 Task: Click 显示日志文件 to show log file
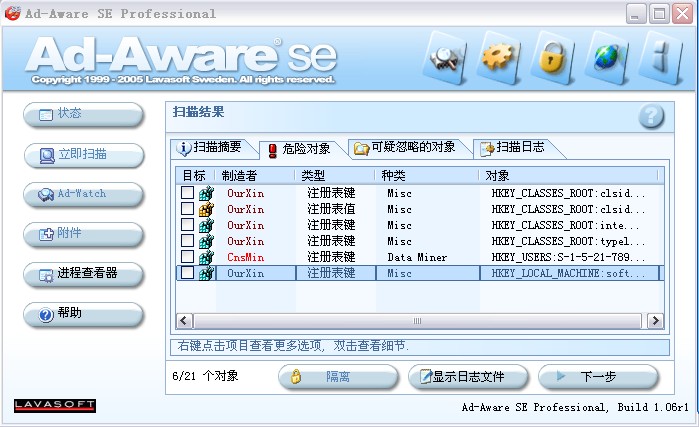(468, 377)
